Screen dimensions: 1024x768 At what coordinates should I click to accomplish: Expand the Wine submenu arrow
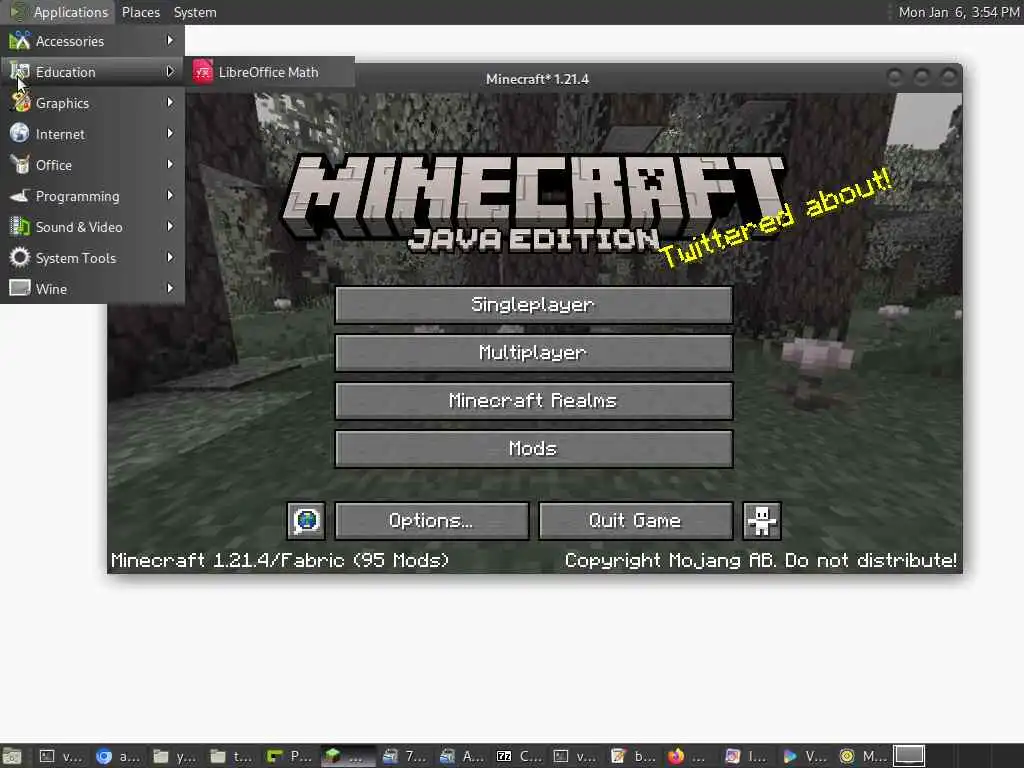tap(170, 288)
